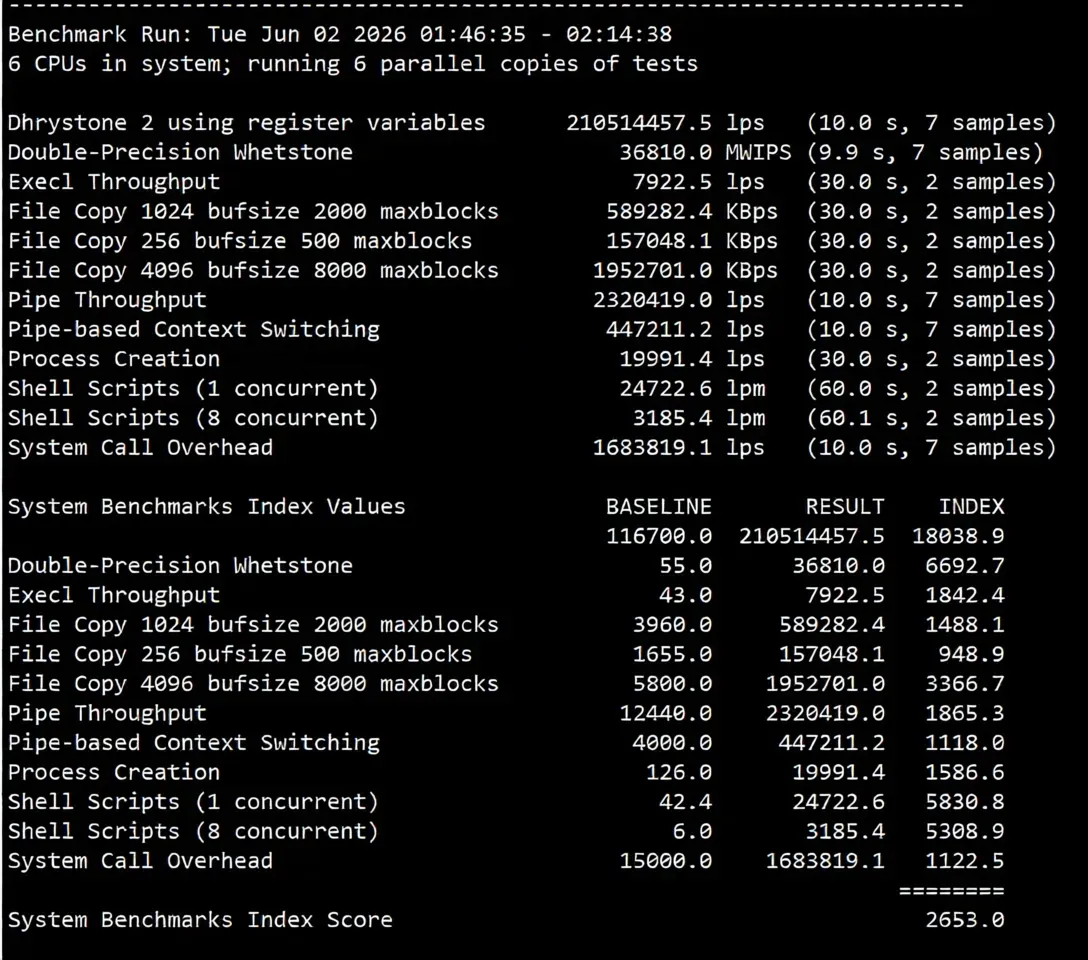The width and height of the screenshot is (1088, 960).
Task: Select Whetstone index value 6692.7
Action: click(x=964, y=565)
